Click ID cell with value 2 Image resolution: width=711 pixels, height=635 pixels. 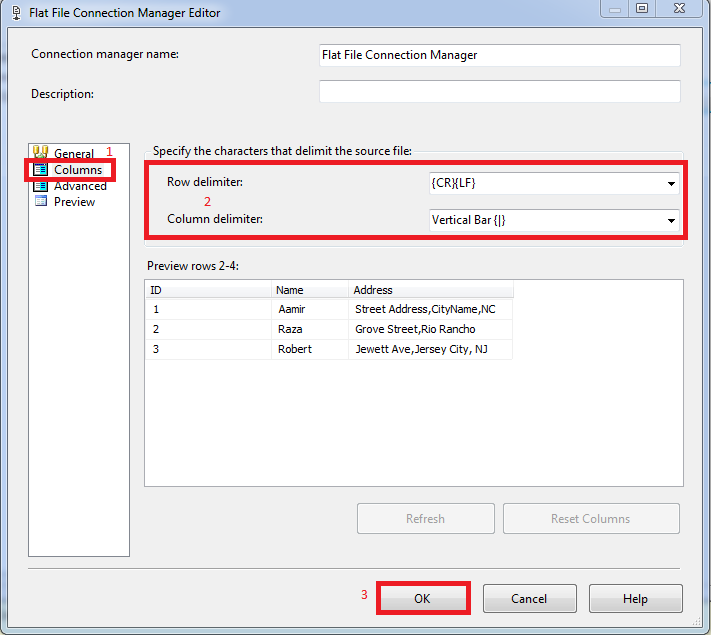[209, 329]
